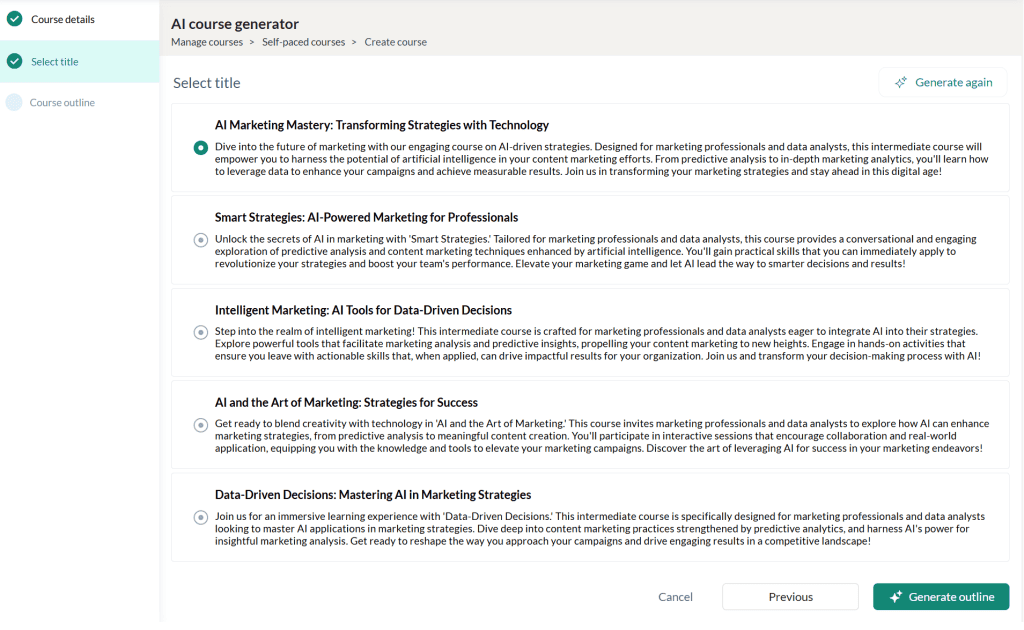Viewport: 1024px width, 630px height.
Task: Open the Course details step
Action: tap(62, 19)
